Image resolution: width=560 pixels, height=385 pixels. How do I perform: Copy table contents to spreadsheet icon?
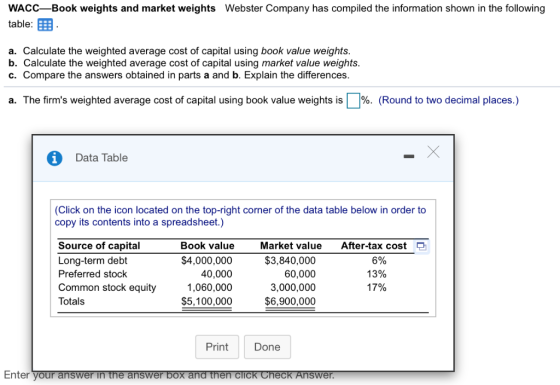tap(421, 246)
